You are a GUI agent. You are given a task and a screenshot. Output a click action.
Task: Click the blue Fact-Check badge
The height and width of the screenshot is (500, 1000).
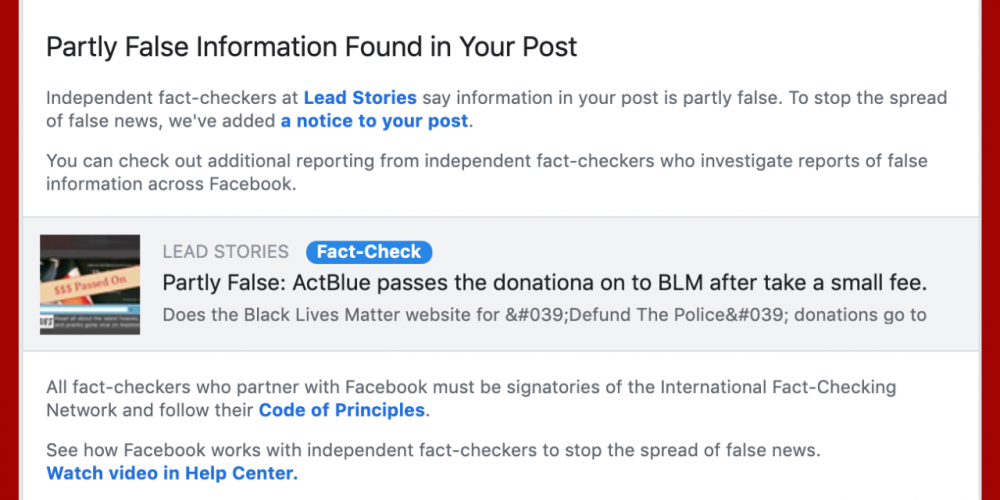369,252
